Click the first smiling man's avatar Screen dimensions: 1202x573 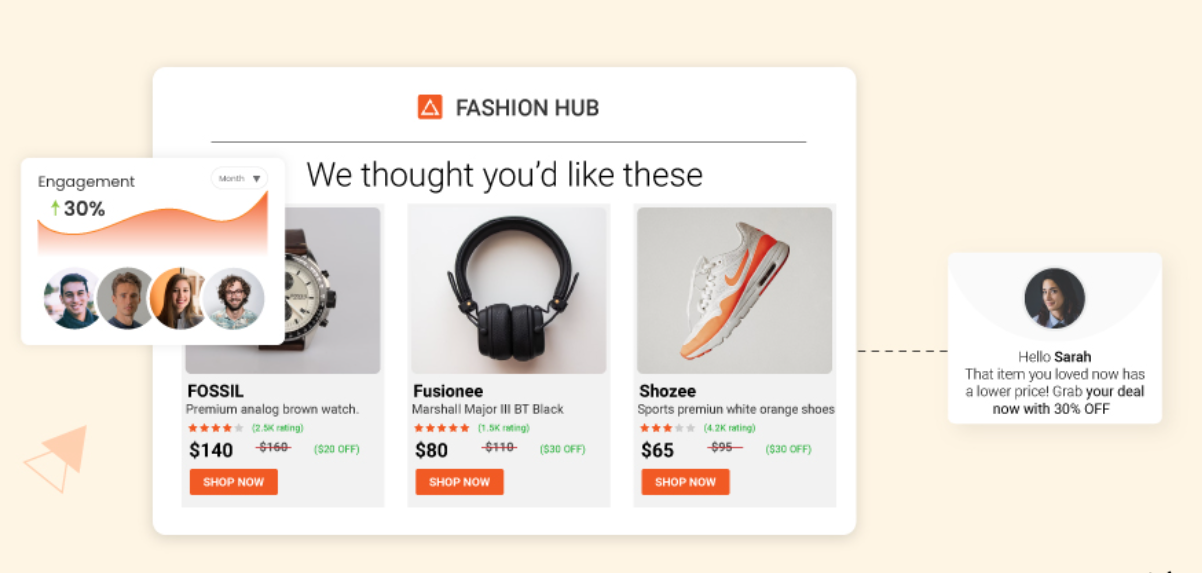pyautogui.click(x=73, y=298)
